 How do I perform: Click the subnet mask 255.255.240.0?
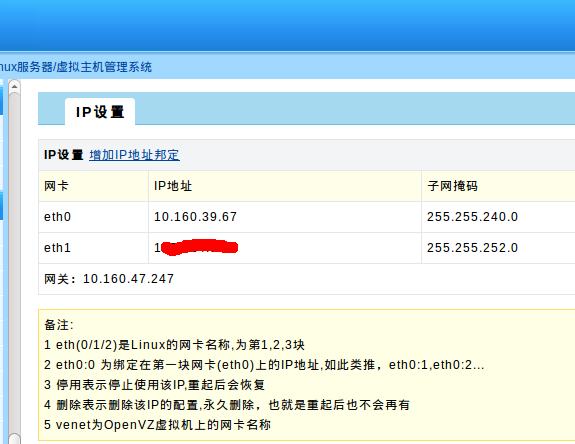pos(472,217)
